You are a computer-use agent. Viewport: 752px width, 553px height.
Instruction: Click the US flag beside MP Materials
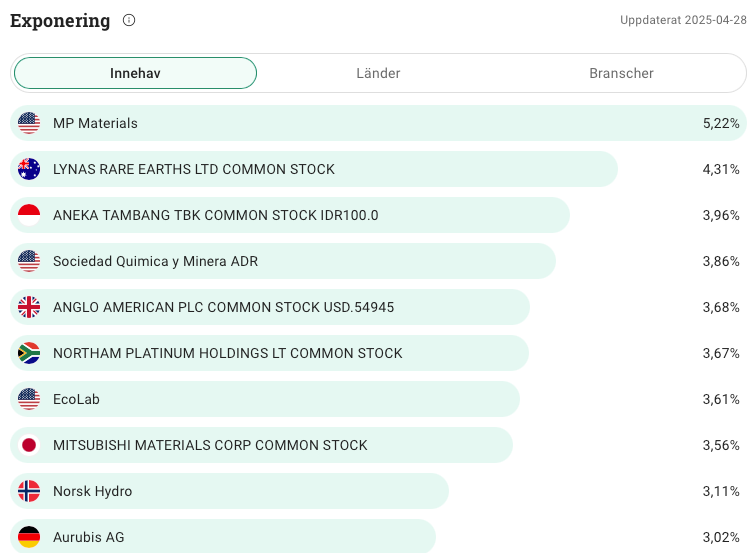click(29, 123)
